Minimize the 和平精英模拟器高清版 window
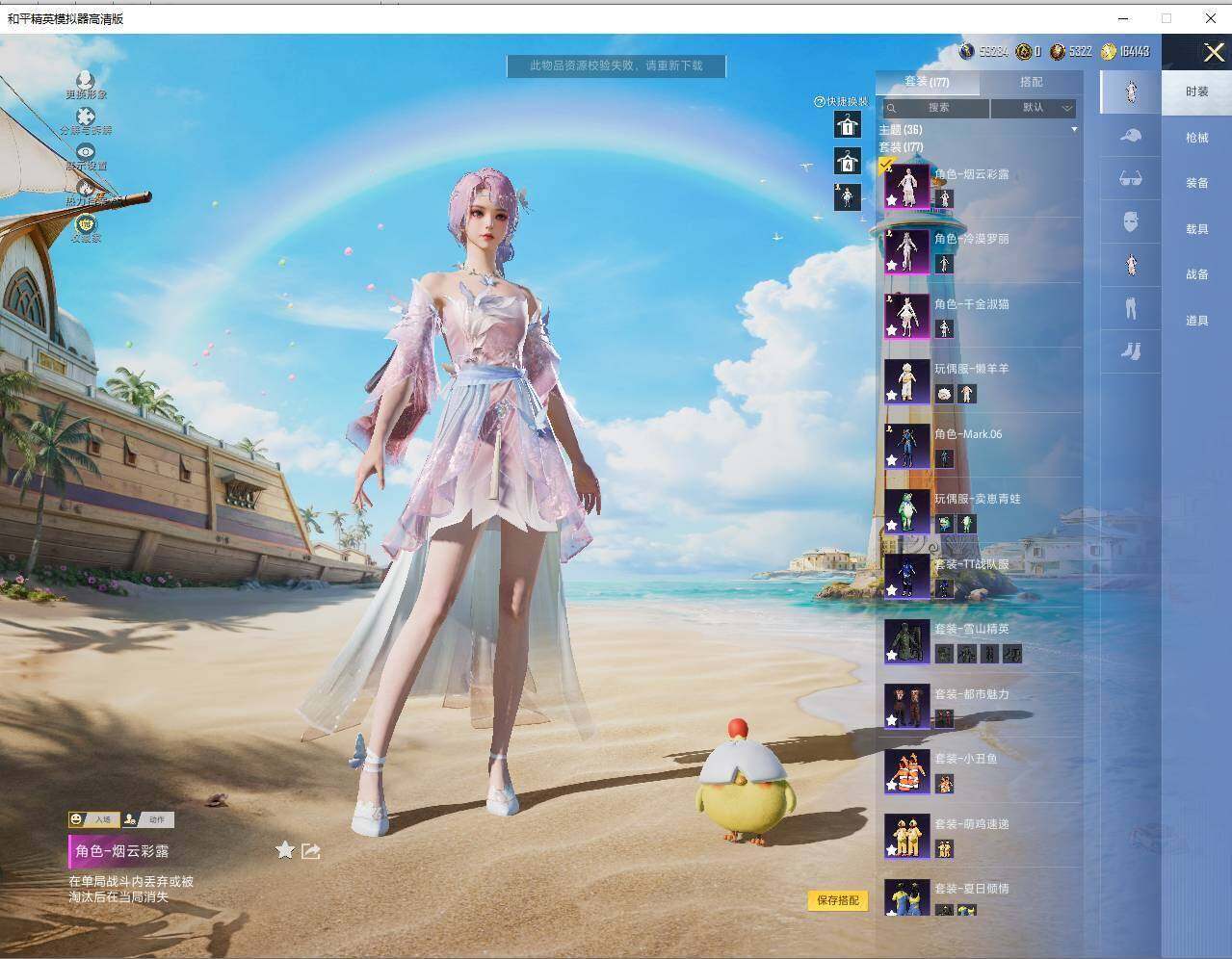The image size is (1232, 959). pos(1123,17)
